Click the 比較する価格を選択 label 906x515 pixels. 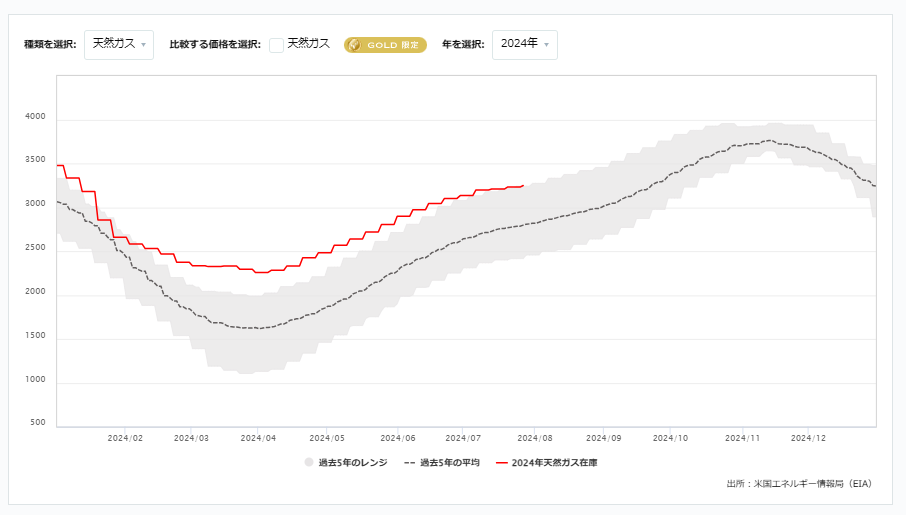click(x=215, y=45)
